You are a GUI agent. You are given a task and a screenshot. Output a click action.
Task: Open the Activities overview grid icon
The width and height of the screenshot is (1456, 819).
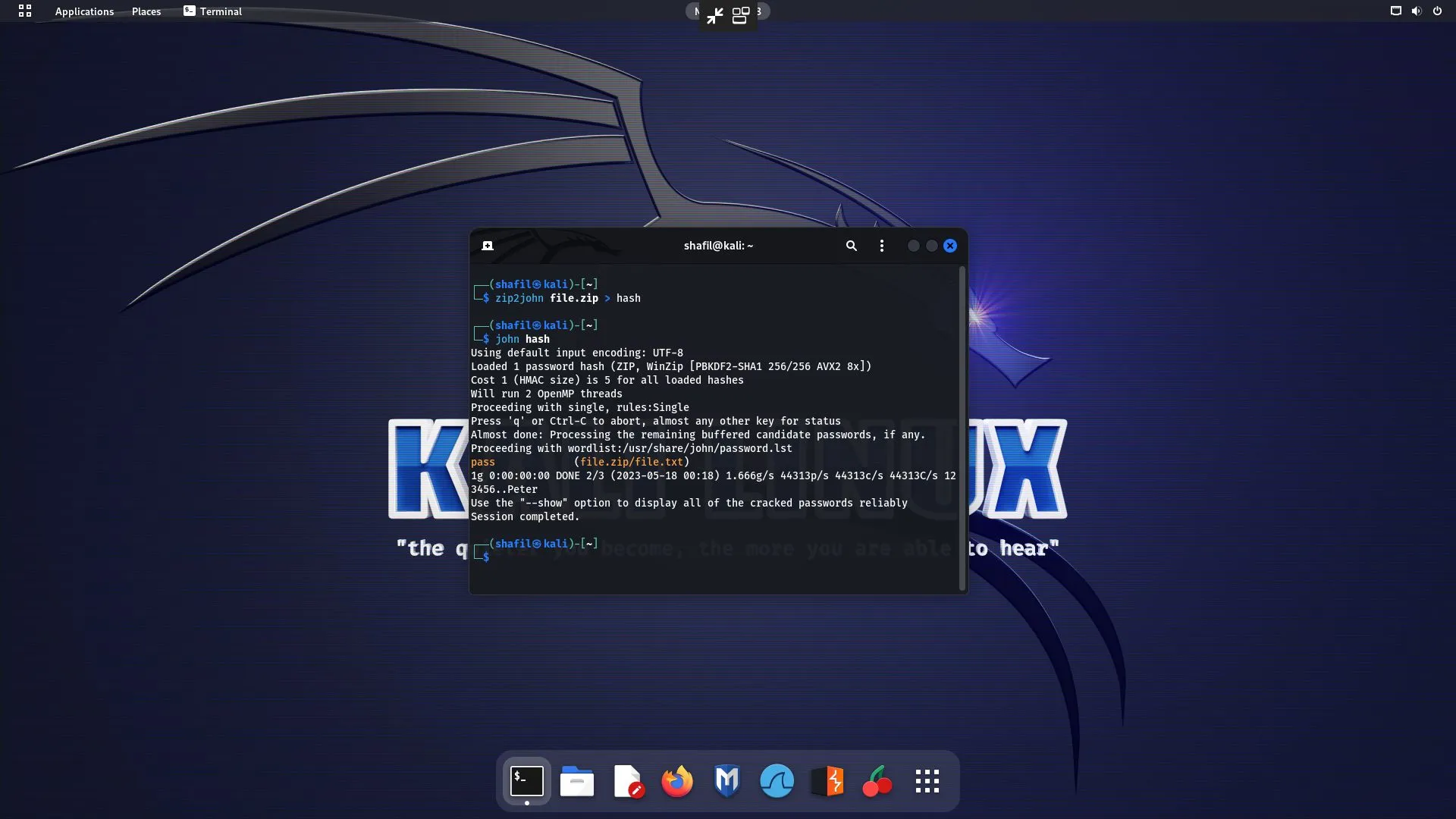[25, 11]
